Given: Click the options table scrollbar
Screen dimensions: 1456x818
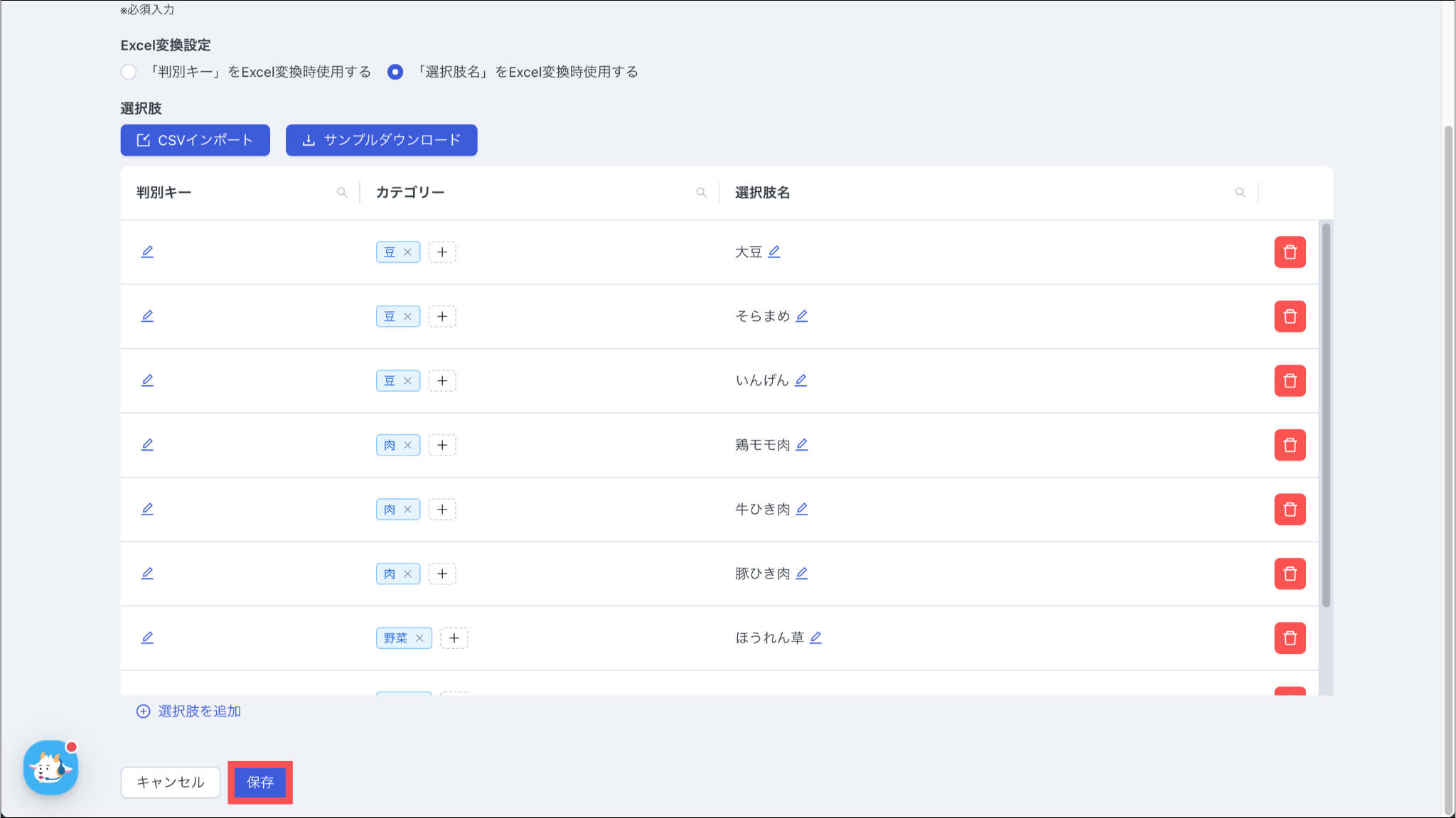Looking at the screenshot, I should 1326,415.
